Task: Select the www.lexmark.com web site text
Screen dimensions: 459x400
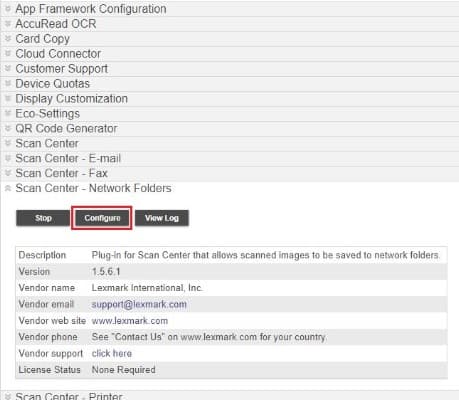Action: tap(130, 321)
